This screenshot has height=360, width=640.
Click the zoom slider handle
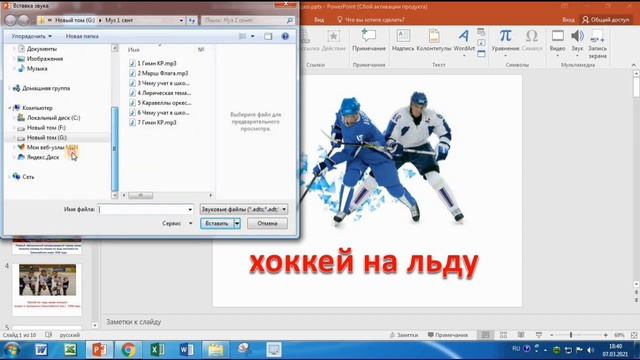(571, 335)
